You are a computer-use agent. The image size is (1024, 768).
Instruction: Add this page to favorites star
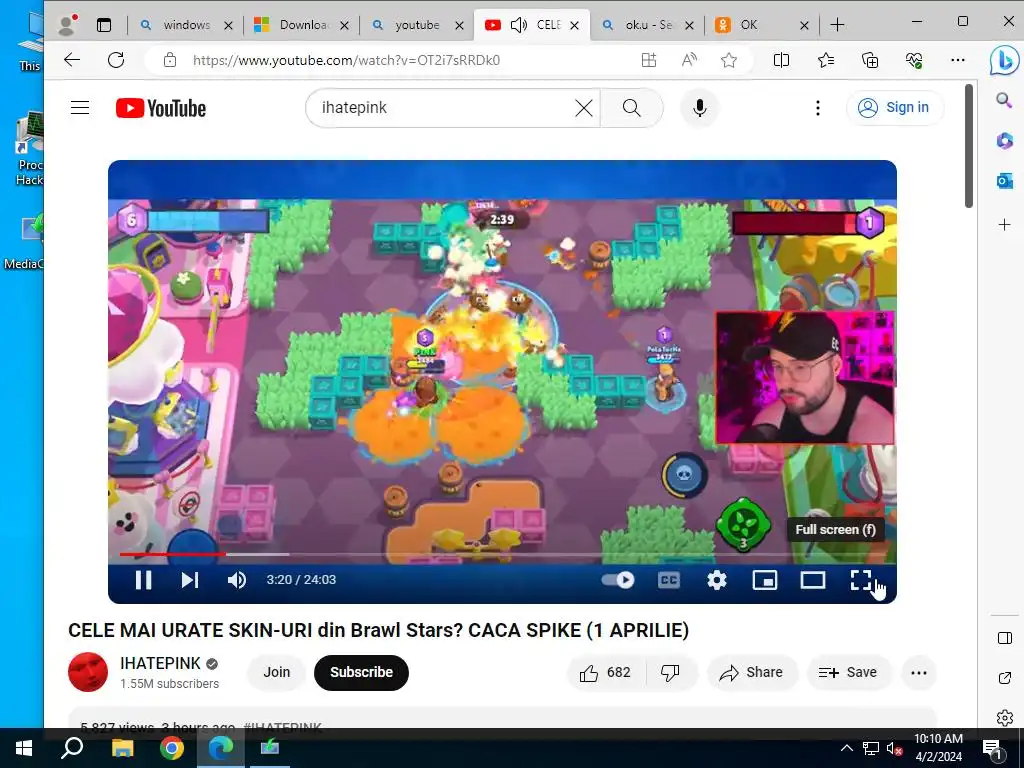(x=729, y=60)
